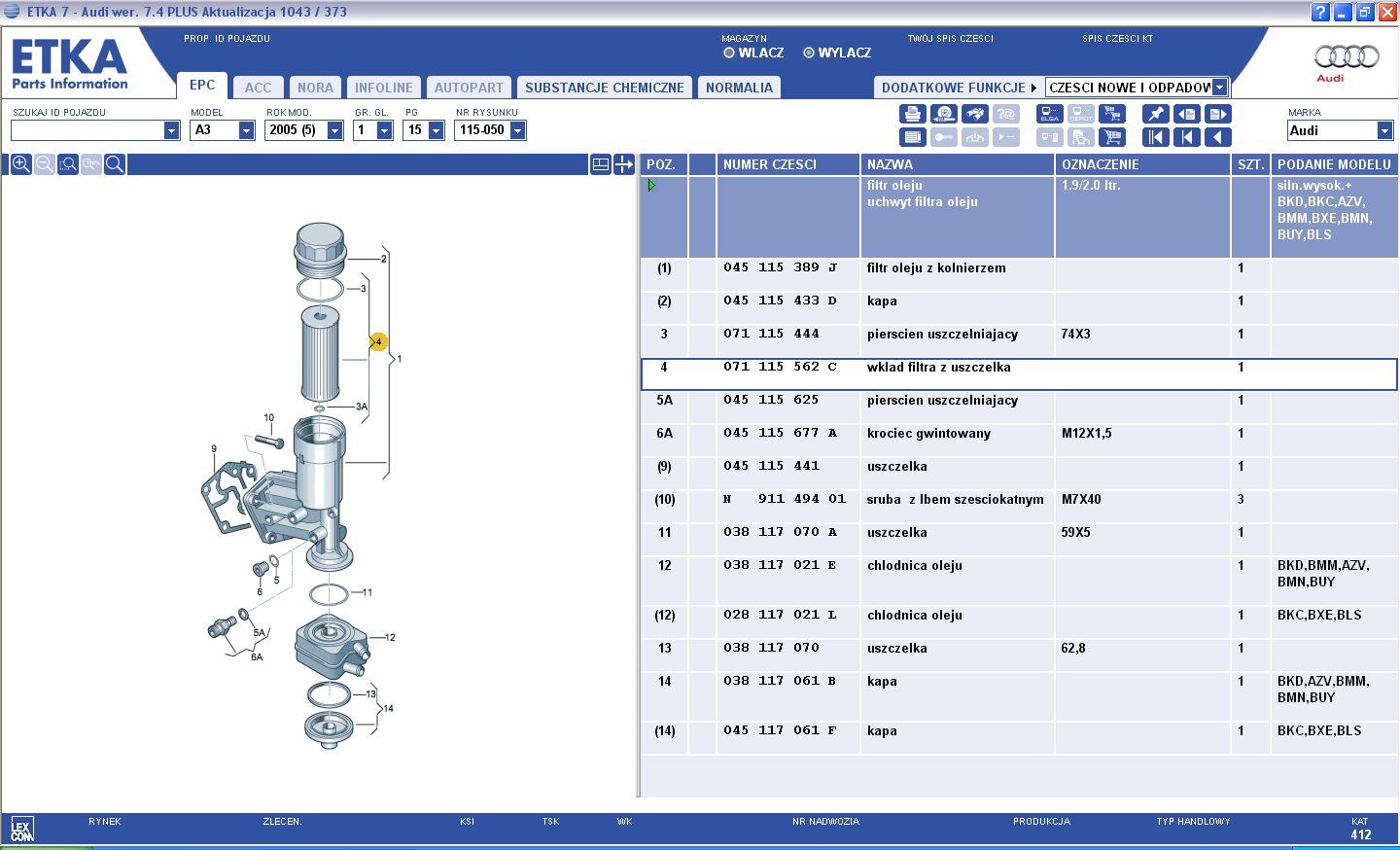
Task: Switch to the EPC tab
Action: pyautogui.click(x=202, y=86)
